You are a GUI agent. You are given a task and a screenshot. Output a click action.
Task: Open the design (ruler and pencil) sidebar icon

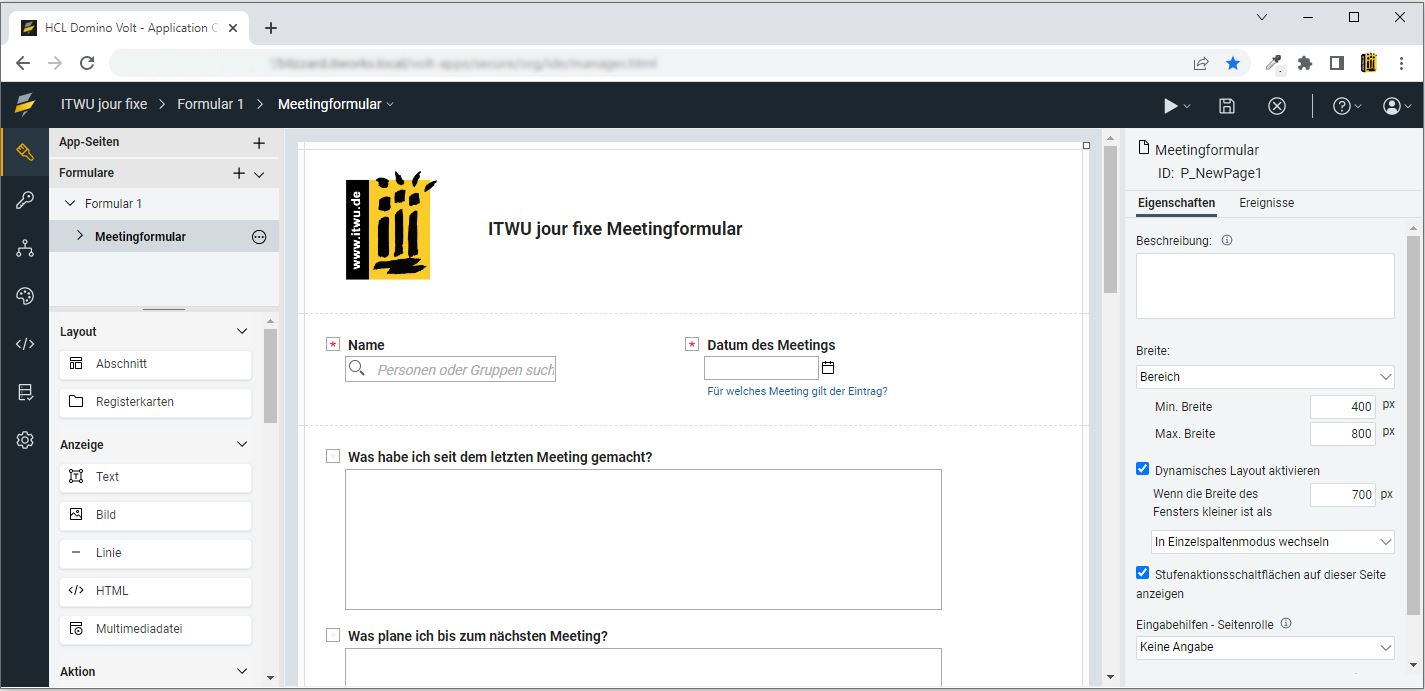pos(25,153)
